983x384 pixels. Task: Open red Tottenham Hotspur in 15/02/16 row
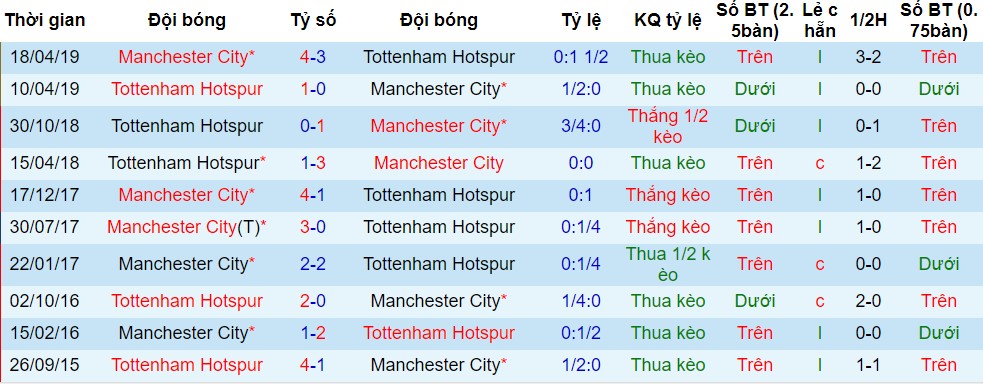coord(439,333)
